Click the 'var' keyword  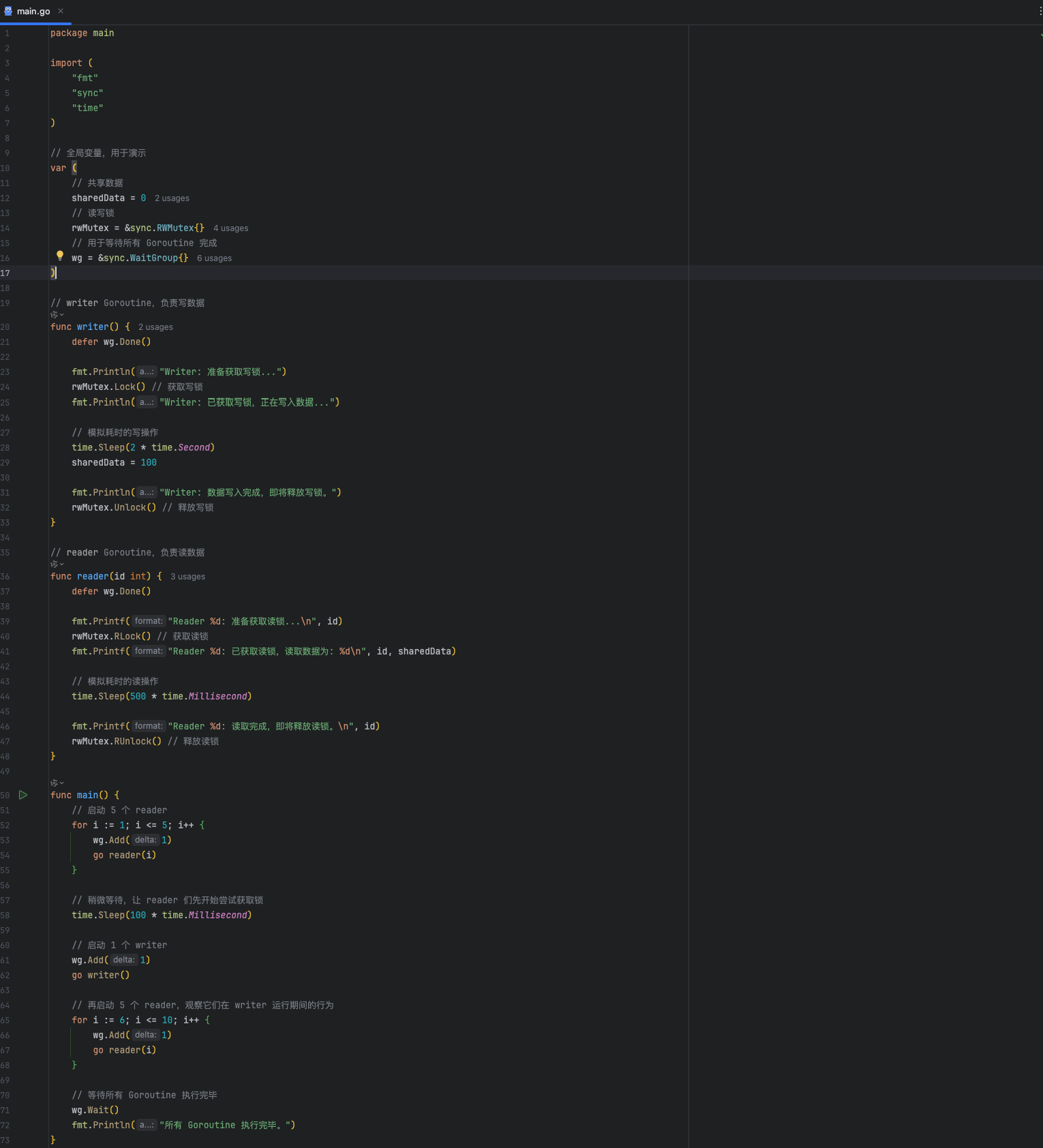[59, 168]
